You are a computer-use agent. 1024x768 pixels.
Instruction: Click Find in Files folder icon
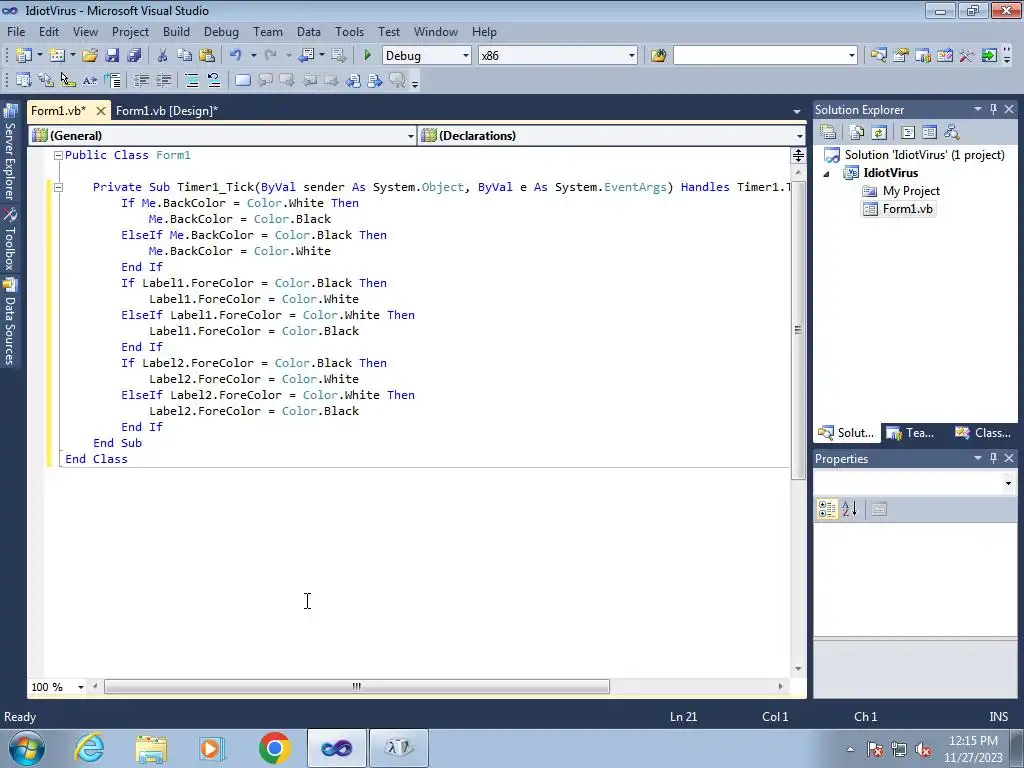click(x=658, y=56)
